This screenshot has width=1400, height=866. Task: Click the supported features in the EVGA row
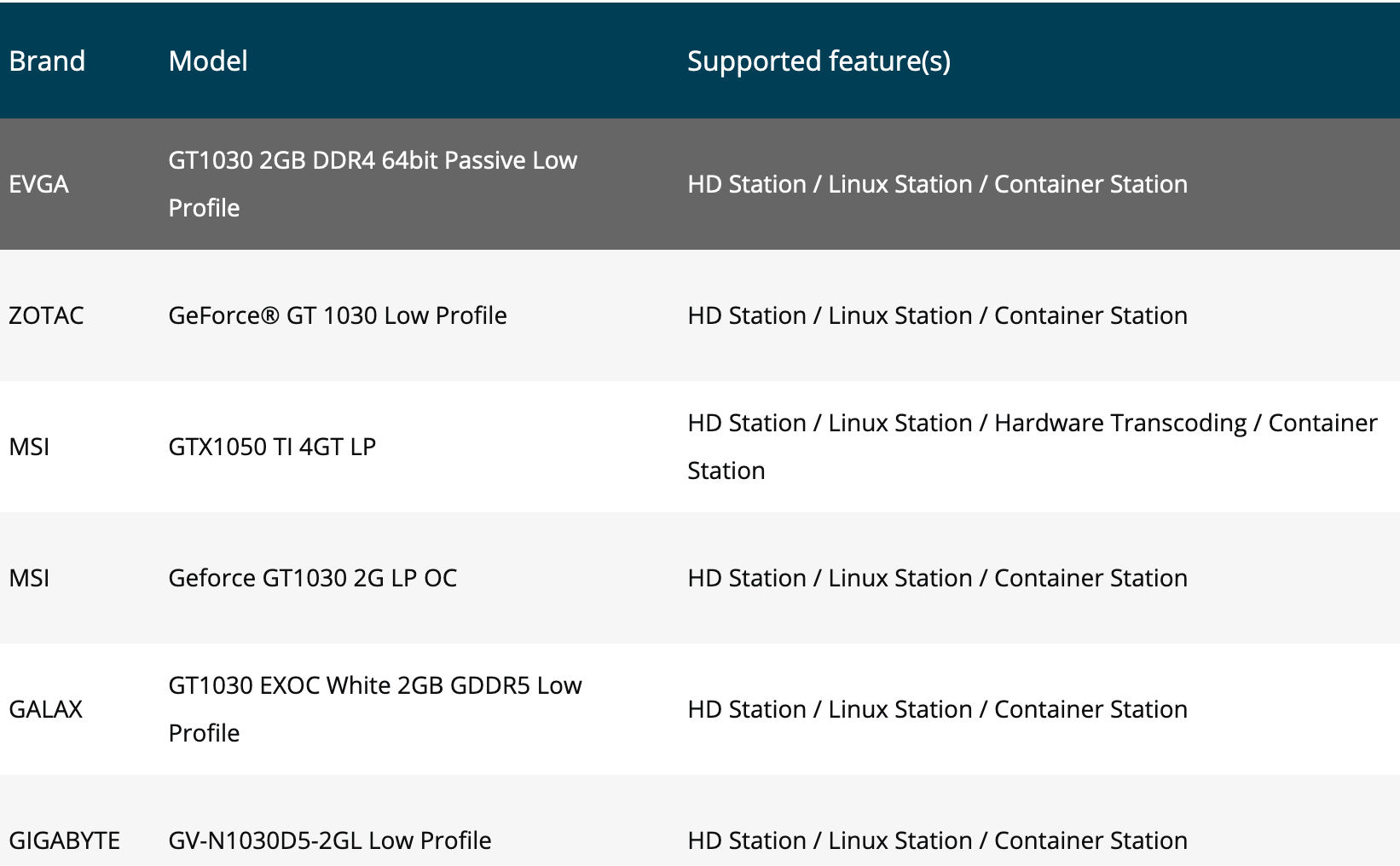coord(937,184)
